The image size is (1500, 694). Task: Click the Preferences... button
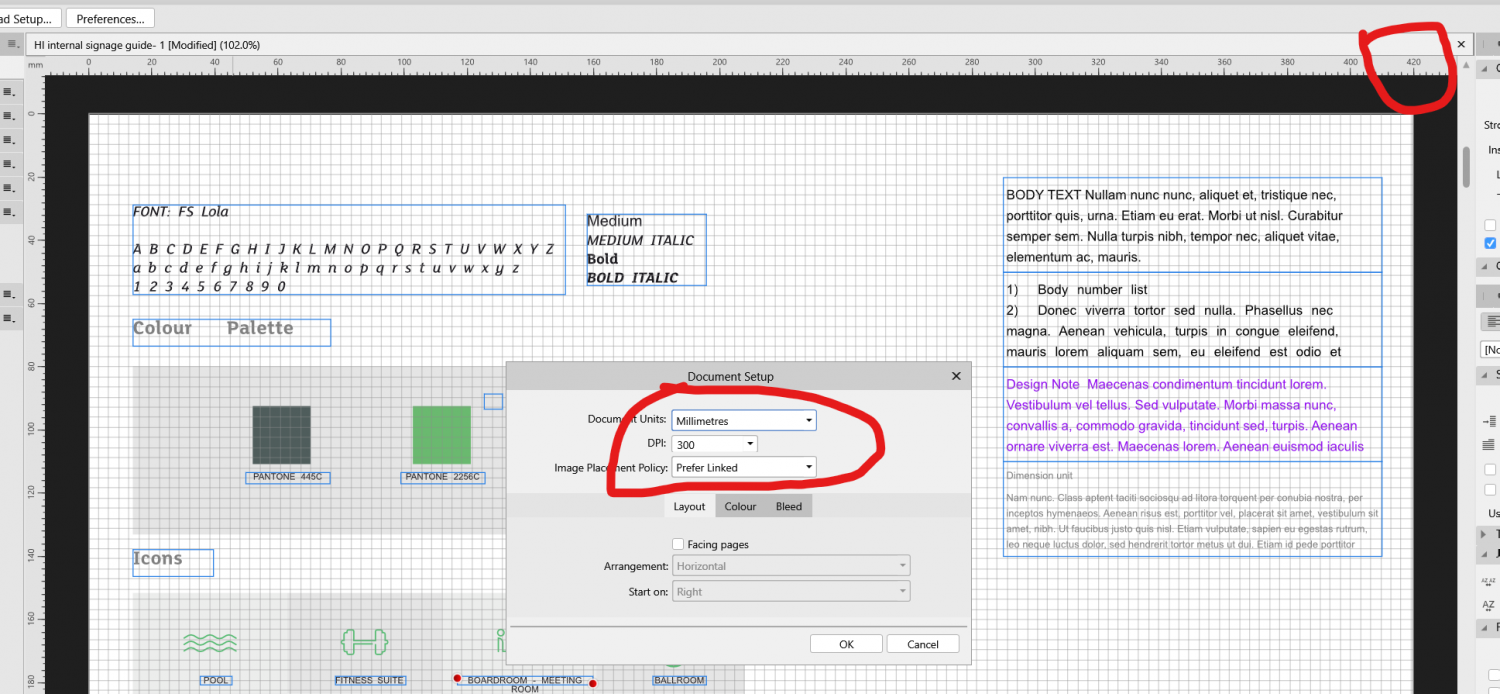coord(110,19)
